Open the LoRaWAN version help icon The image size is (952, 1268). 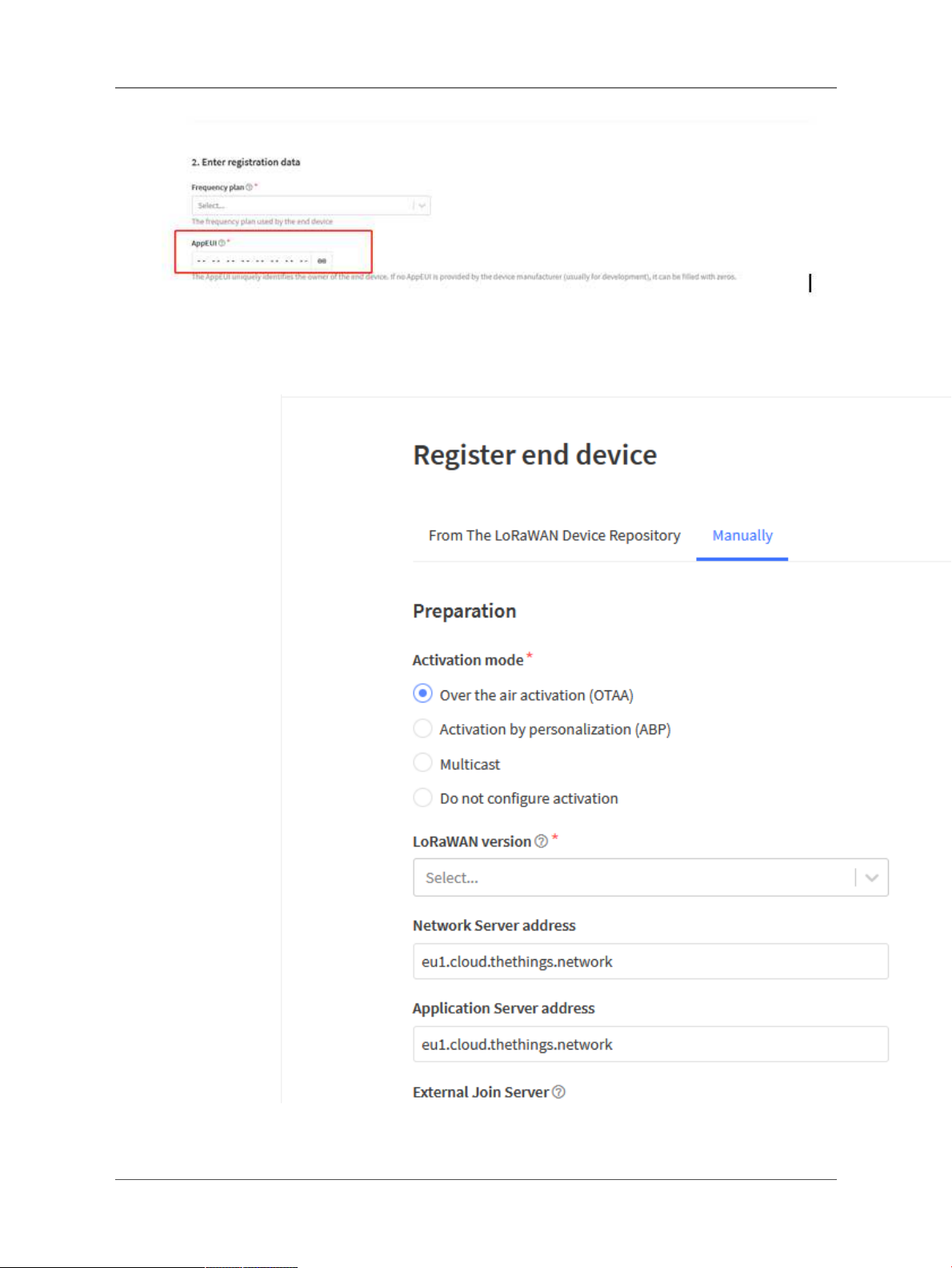(x=542, y=841)
